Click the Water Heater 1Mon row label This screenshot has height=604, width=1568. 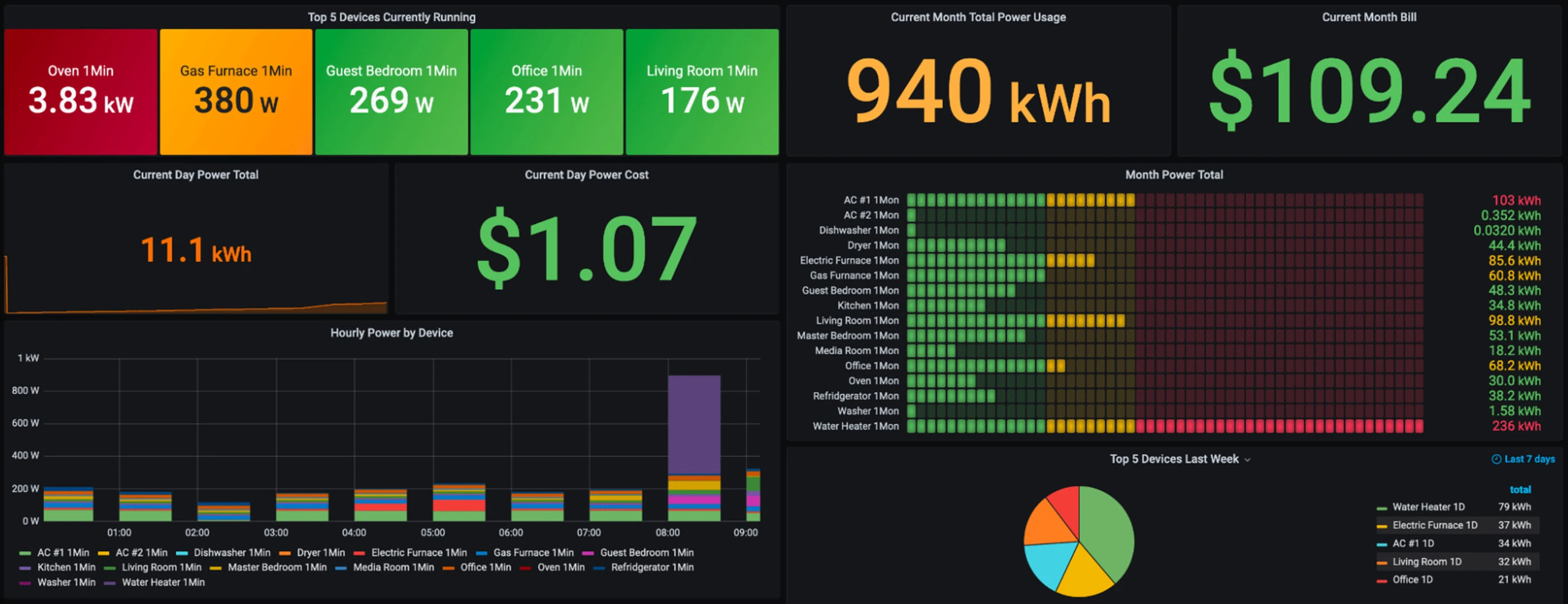click(856, 426)
